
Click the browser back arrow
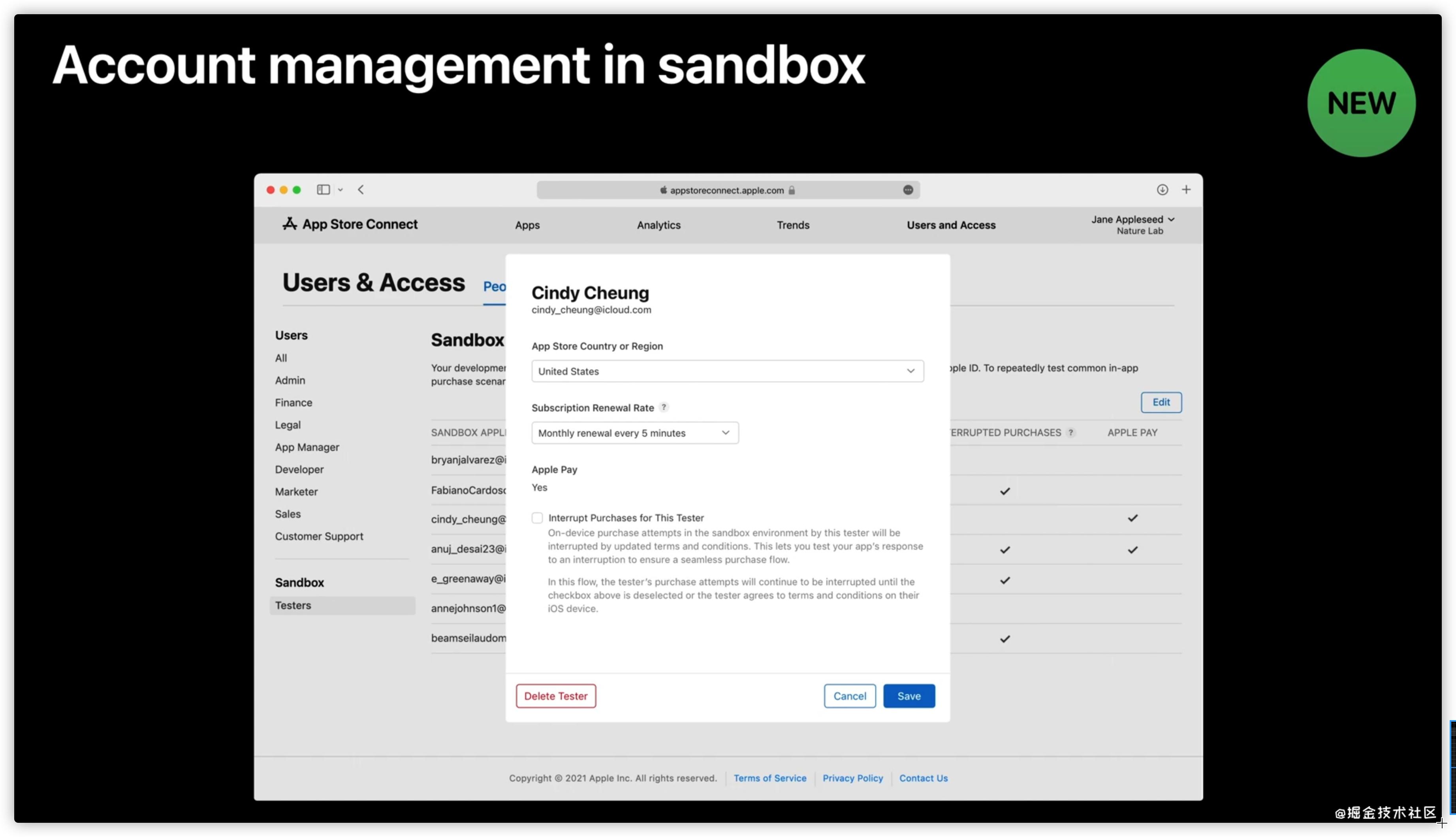point(361,190)
